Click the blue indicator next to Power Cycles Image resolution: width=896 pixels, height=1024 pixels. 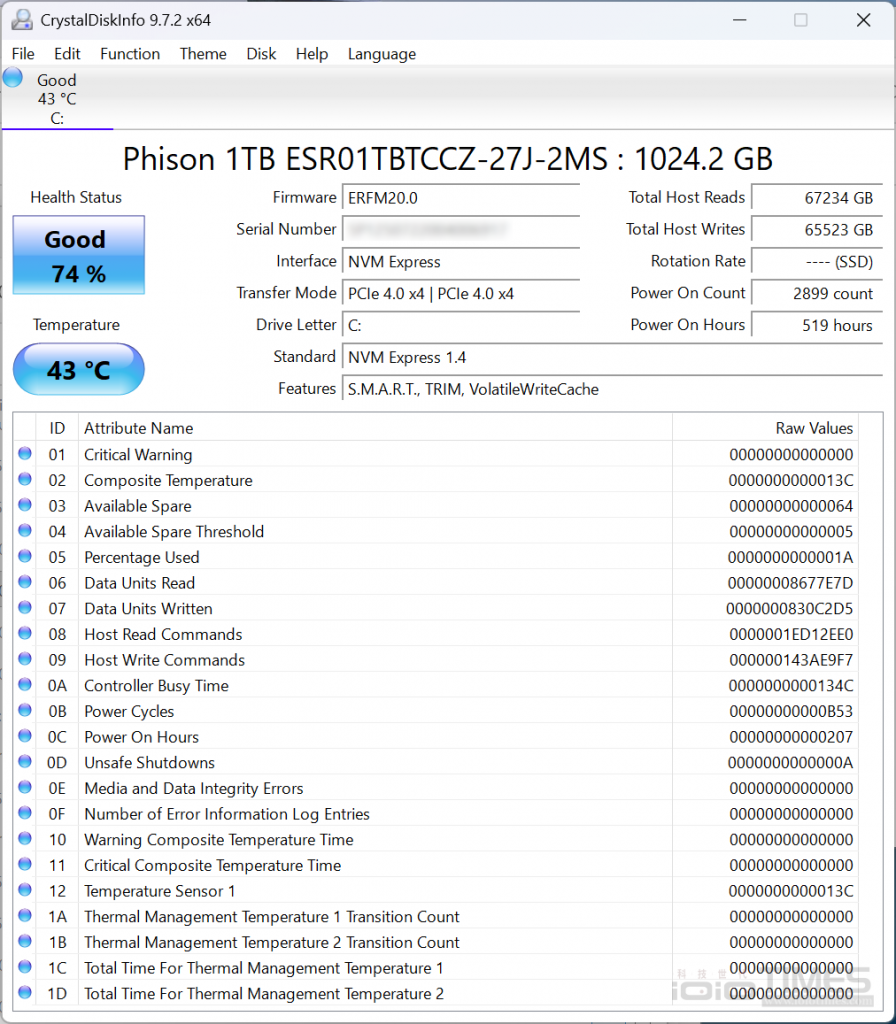[x=23, y=710]
